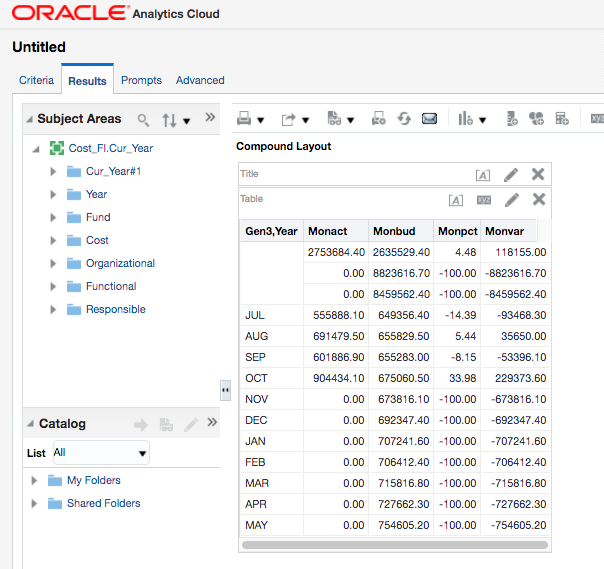Screen dimensions: 604x569
Task: Expand the Shared Folders node
Action: pyautogui.click(x=34, y=504)
